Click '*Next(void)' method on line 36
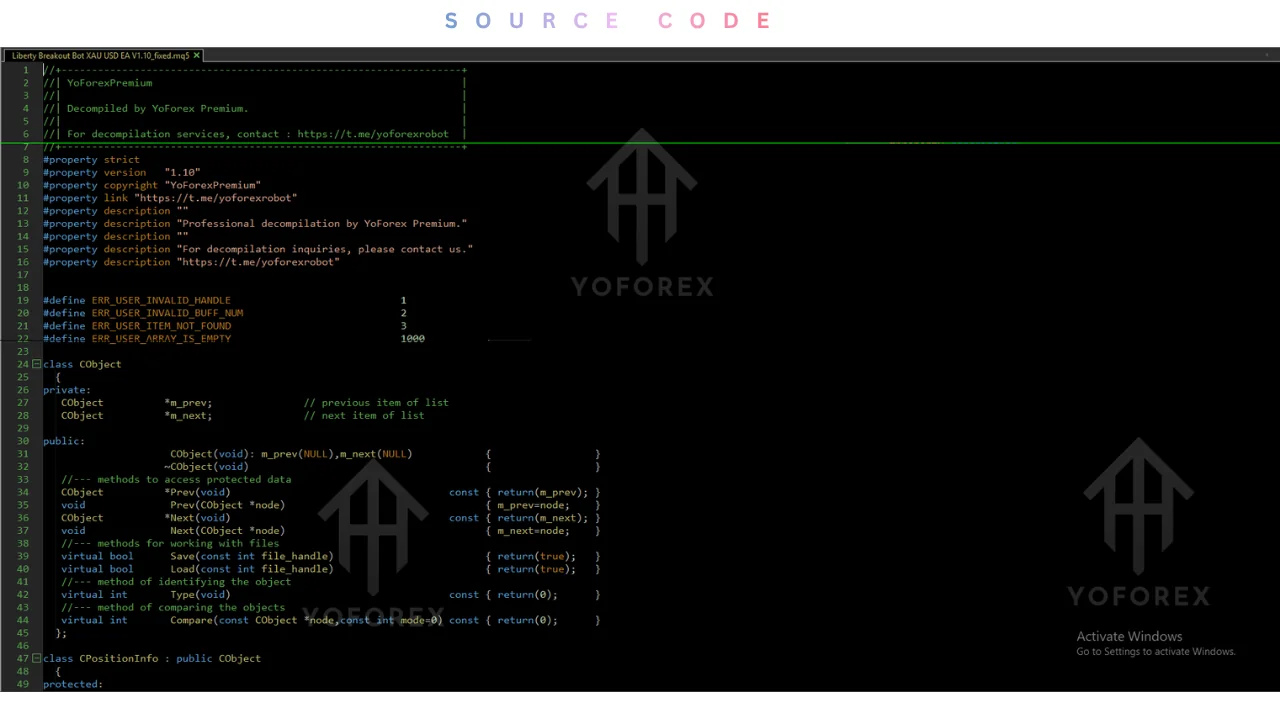The height and width of the screenshot is (720, 1280). pyautogui.click(x=197, y=518)
